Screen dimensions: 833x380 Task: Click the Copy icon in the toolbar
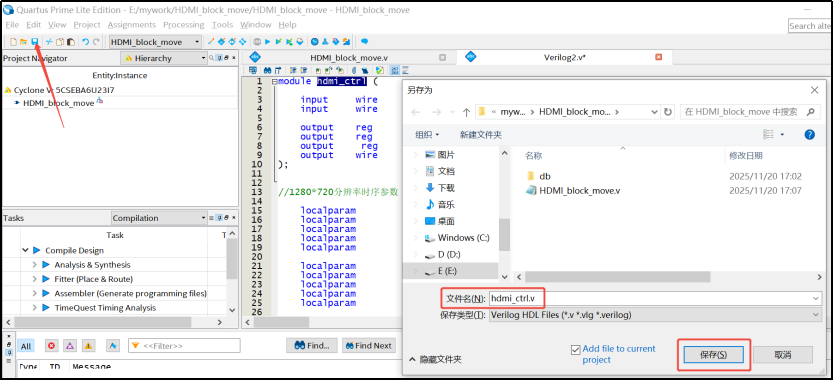pyautogui.click(x=60, y=41)
